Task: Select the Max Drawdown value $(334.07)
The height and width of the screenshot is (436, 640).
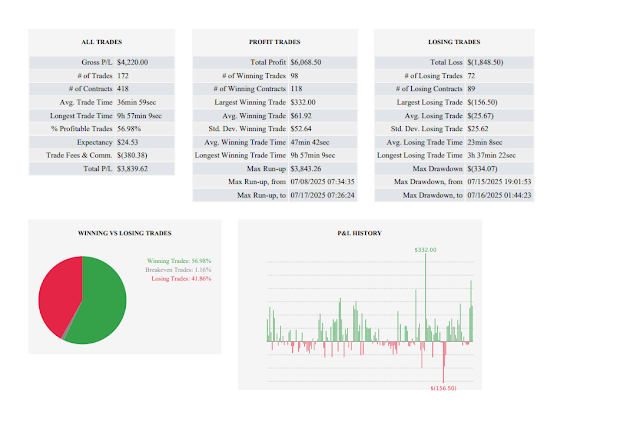Action: click(x=482, y=169)
